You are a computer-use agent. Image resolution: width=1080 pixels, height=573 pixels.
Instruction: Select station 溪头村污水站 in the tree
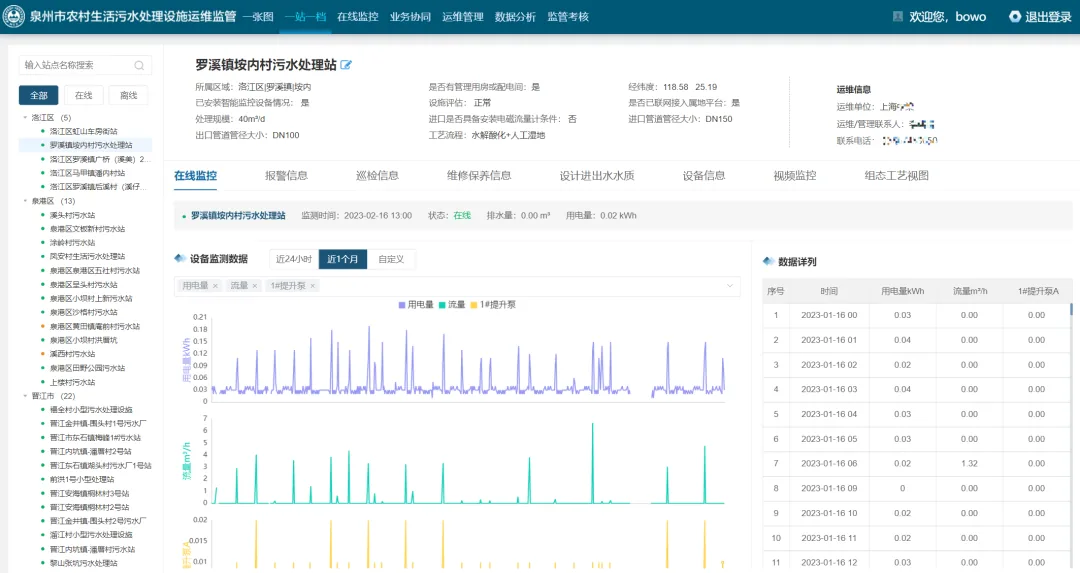click(72, 215)
